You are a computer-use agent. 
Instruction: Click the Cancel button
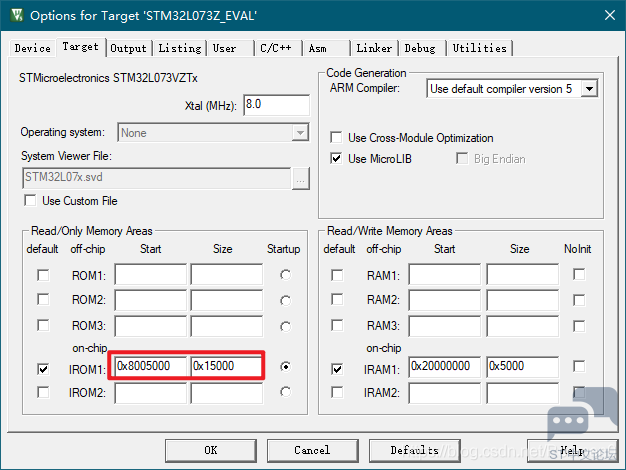312,450
